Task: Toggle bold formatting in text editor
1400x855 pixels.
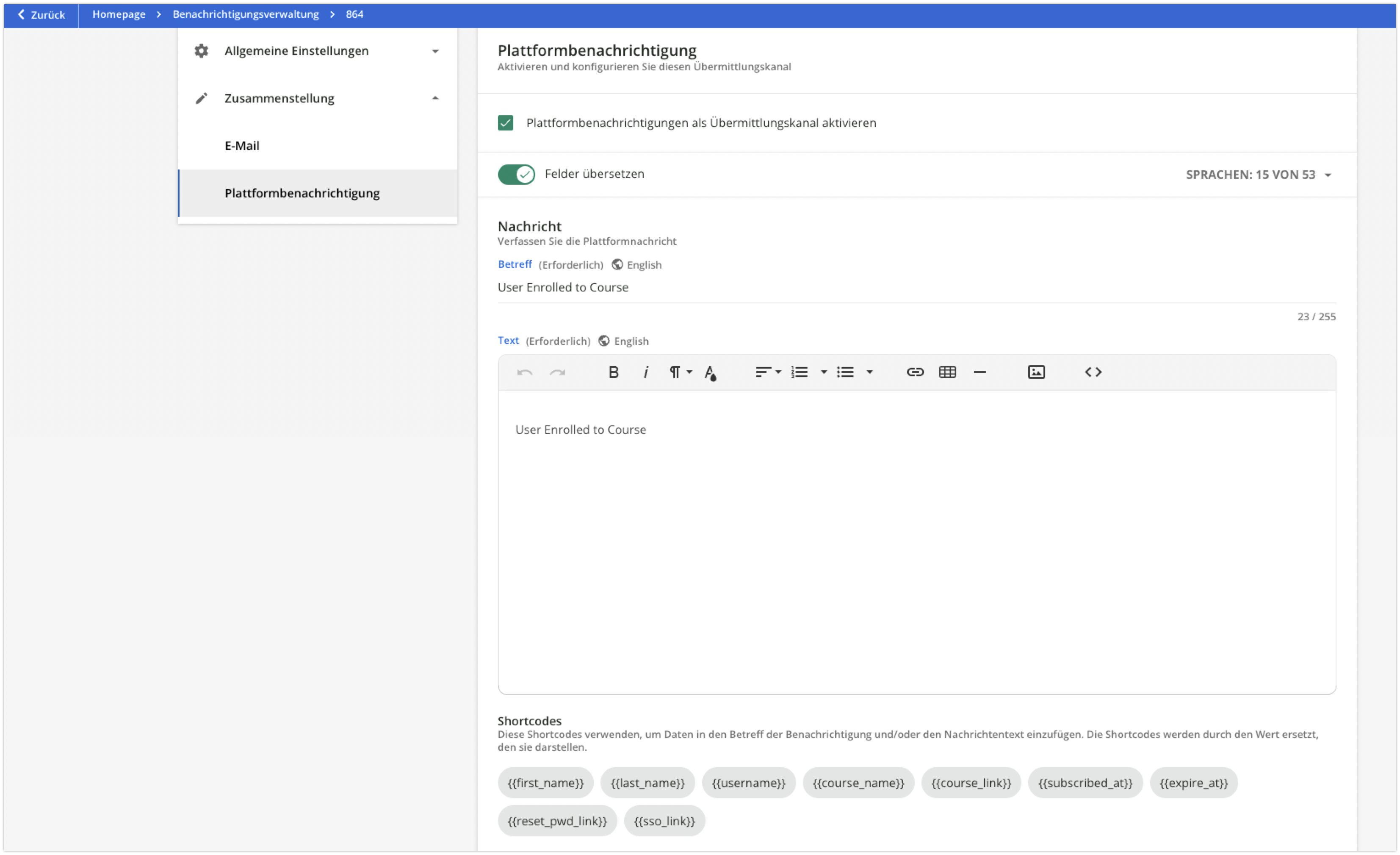Action: tap(613, 372)
